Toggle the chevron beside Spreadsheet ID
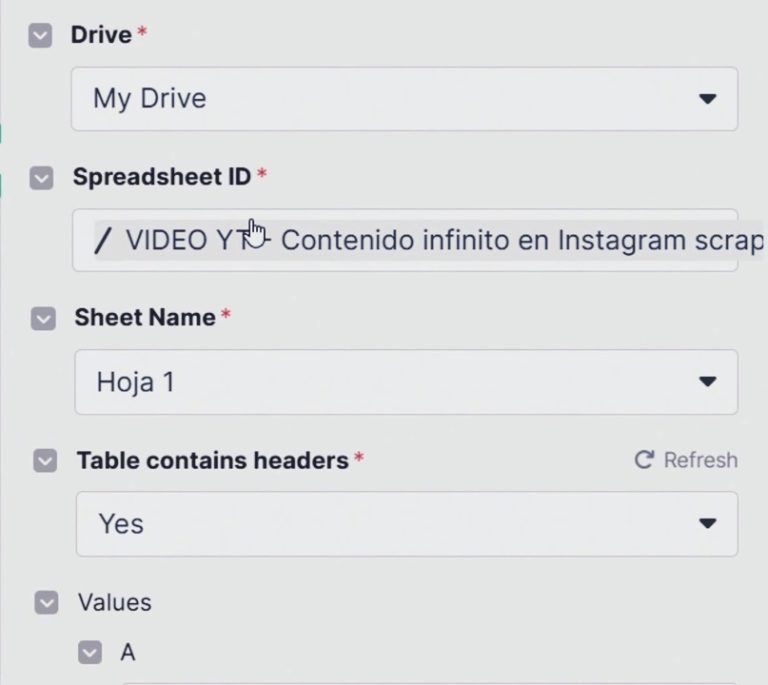This screenshot has width=768, height=685. click(x=41, y=179)
